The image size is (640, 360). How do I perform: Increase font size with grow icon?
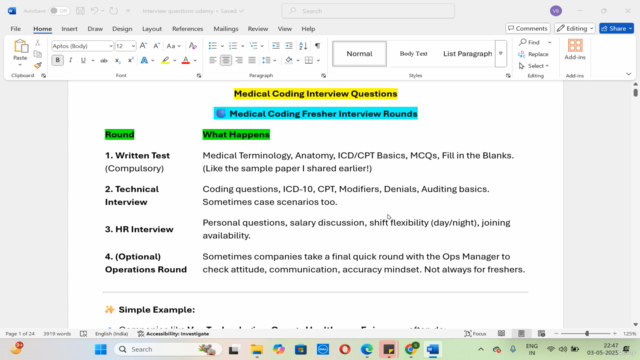[x=143, y=46]
